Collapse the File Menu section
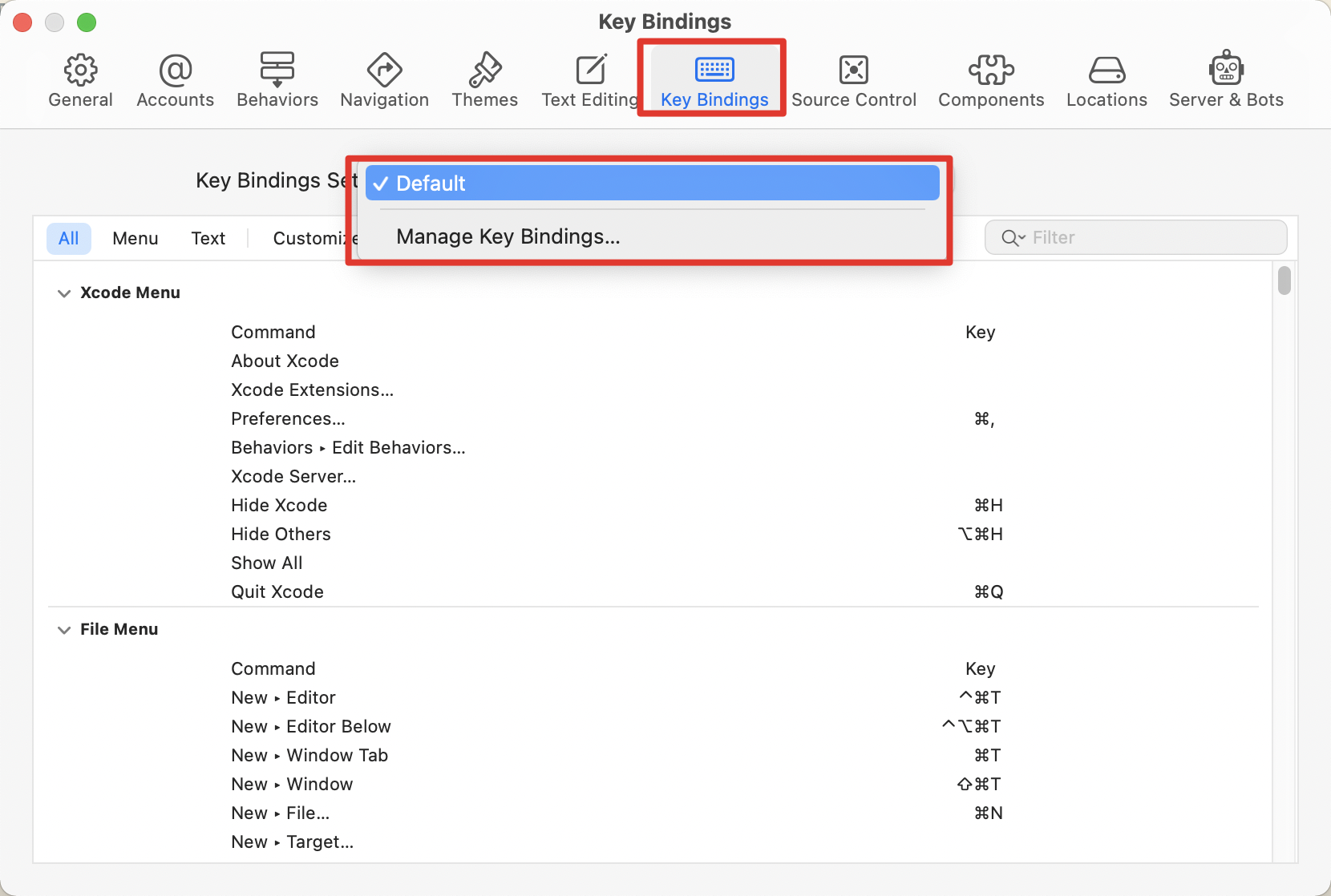The width and height of the screenshot is (1331, 896). [64, 630]
